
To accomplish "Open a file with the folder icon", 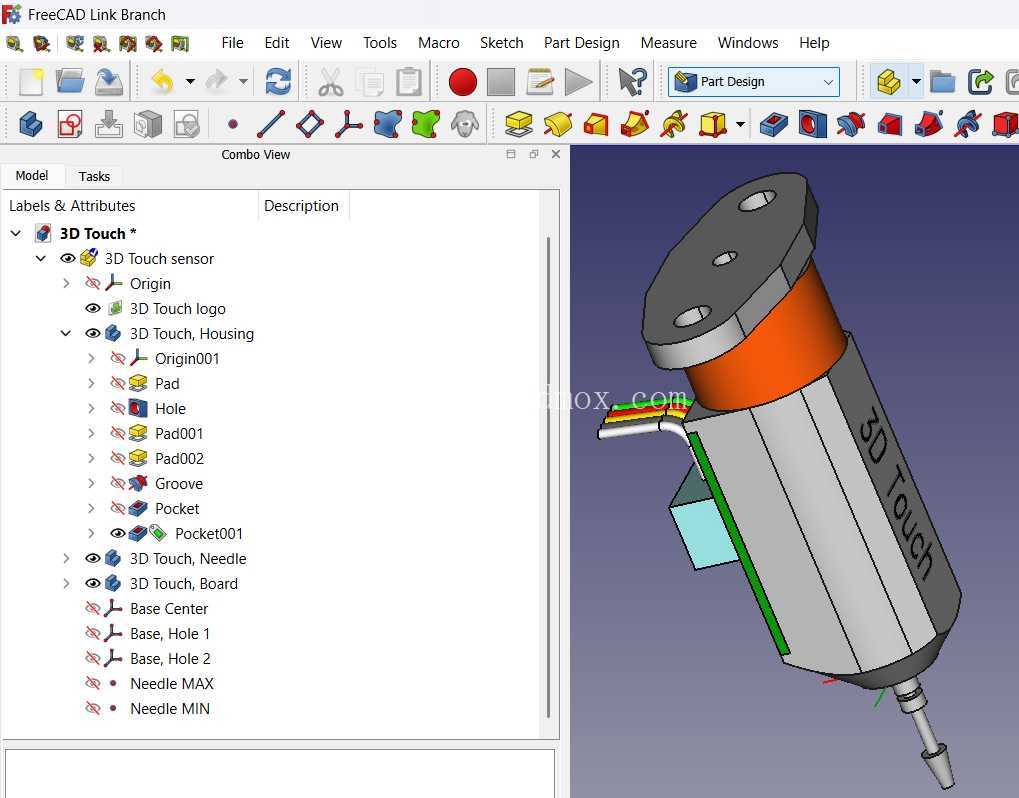I will click(x=70, y=82).
